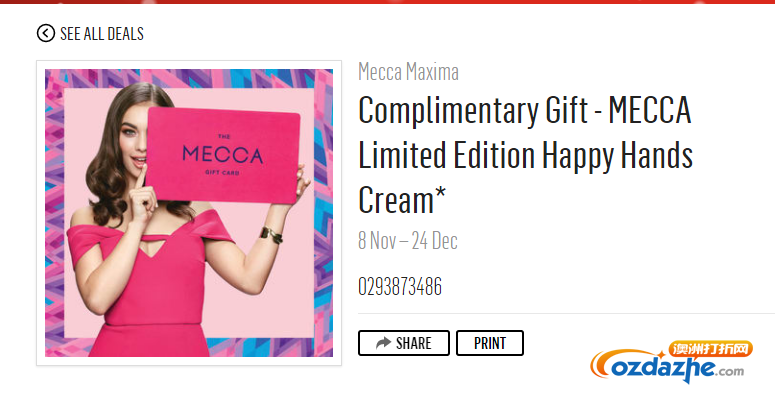Screen dimensions: 775x396
Task: Click the pink MECCA gift card in image
Action: click(x=223, y=155)
